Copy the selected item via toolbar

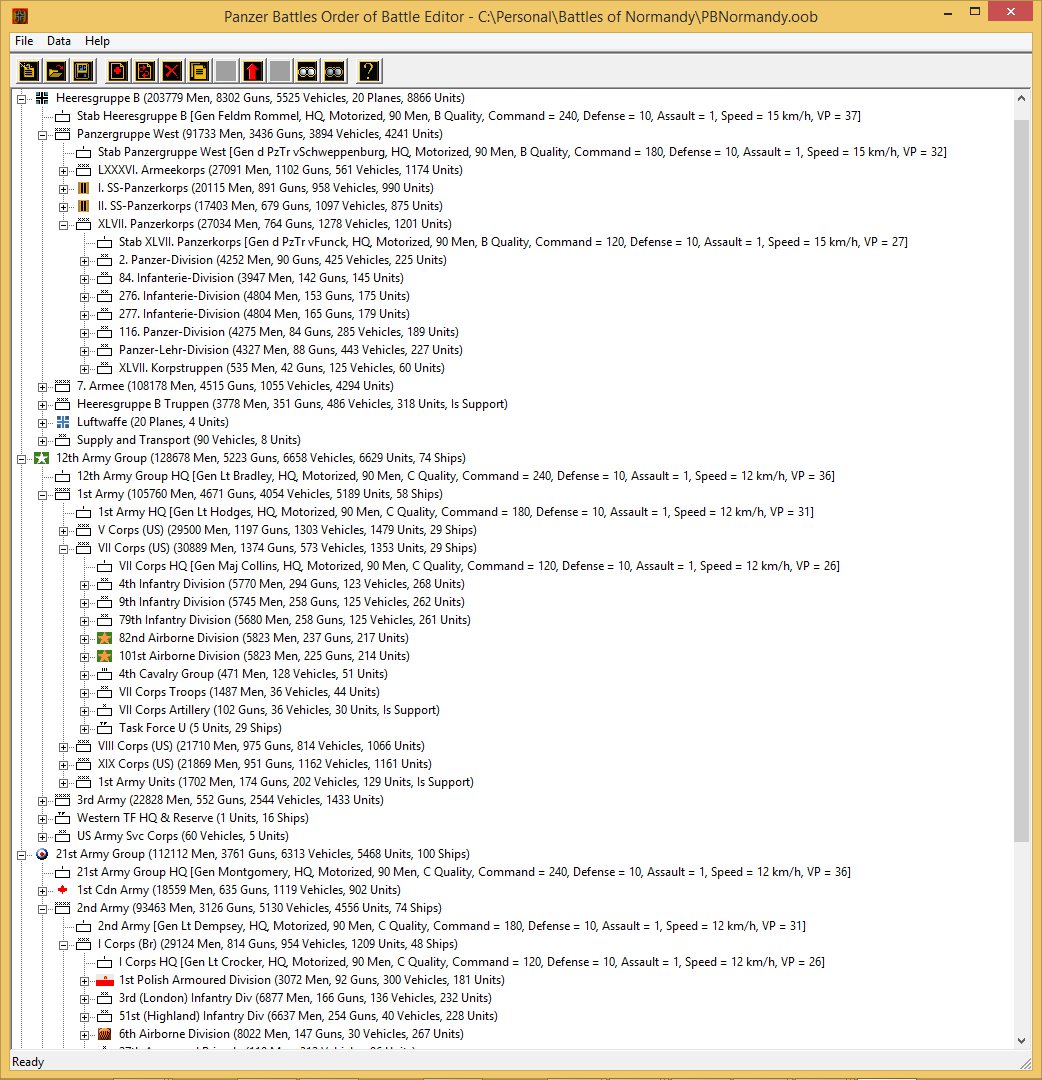tap(198, 71)
